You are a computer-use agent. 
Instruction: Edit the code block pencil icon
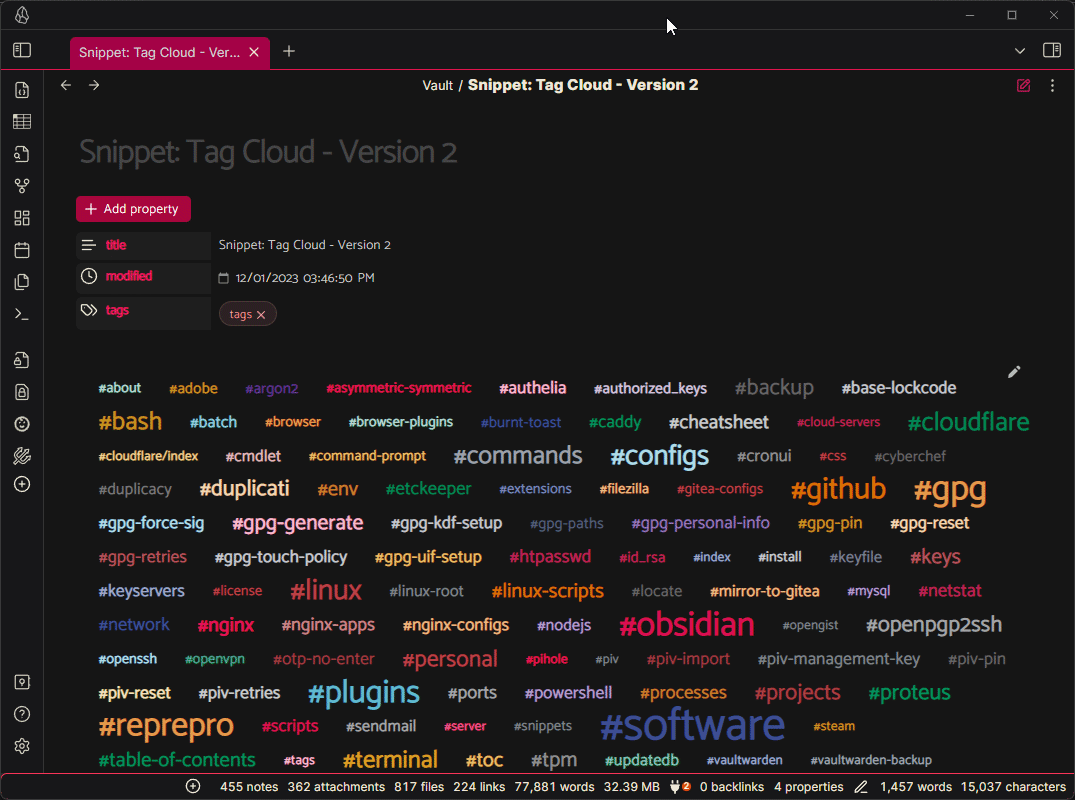point(1014,372)
